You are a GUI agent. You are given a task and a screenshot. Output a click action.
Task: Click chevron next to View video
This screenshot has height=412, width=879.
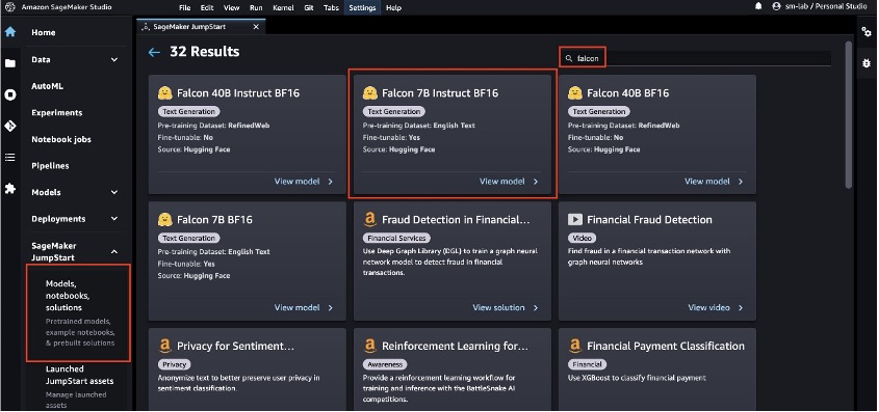741,308
